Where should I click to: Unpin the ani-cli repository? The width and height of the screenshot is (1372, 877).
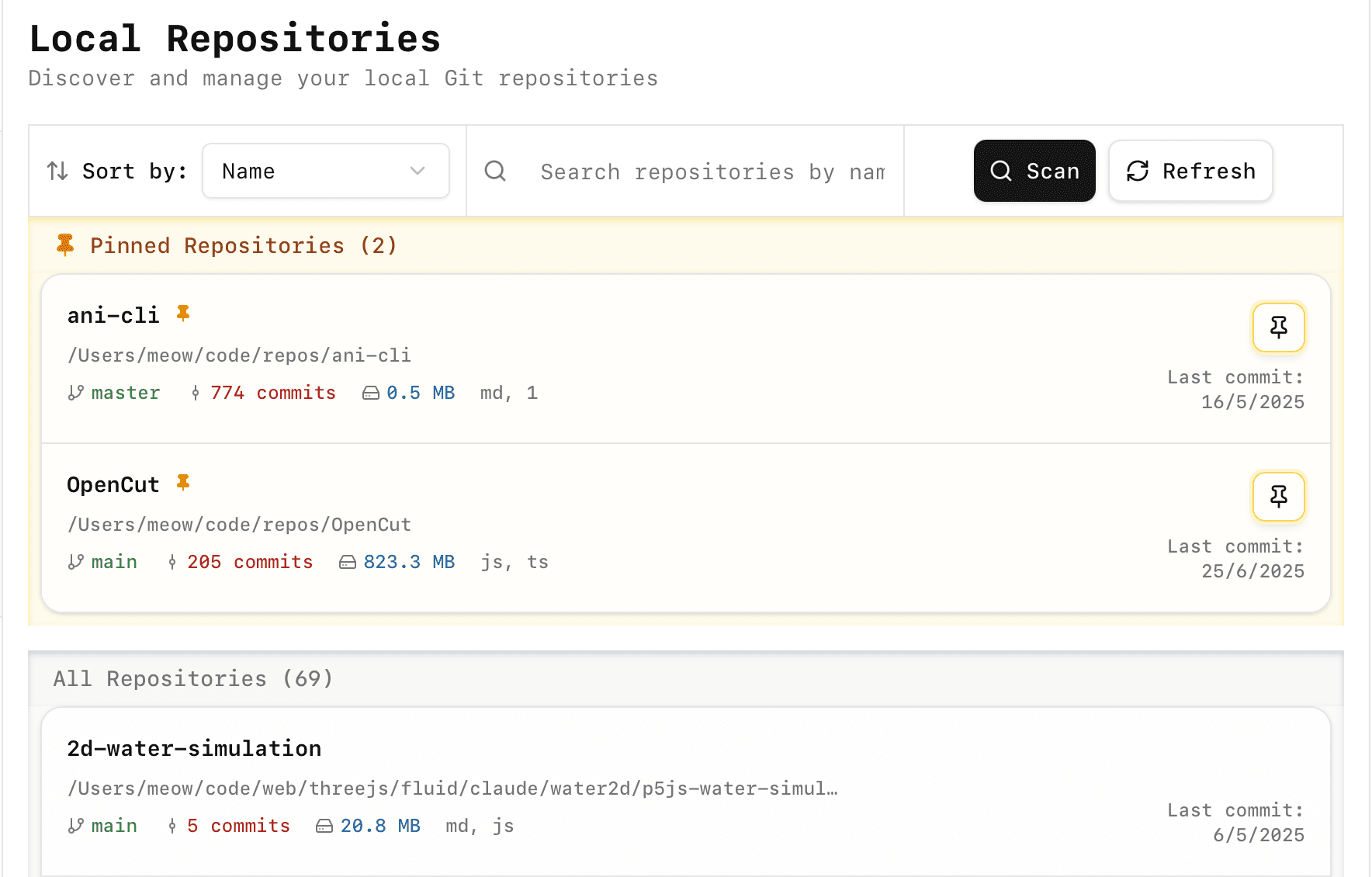coord(1278,328)
